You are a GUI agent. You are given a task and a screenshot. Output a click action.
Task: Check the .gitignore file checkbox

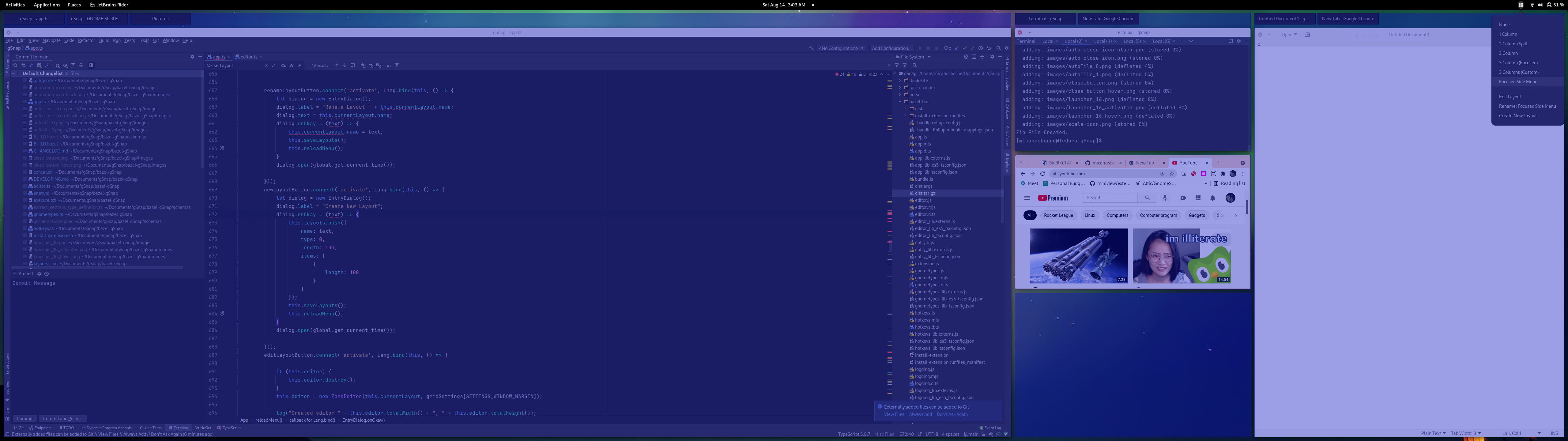(x=25, y=81)
